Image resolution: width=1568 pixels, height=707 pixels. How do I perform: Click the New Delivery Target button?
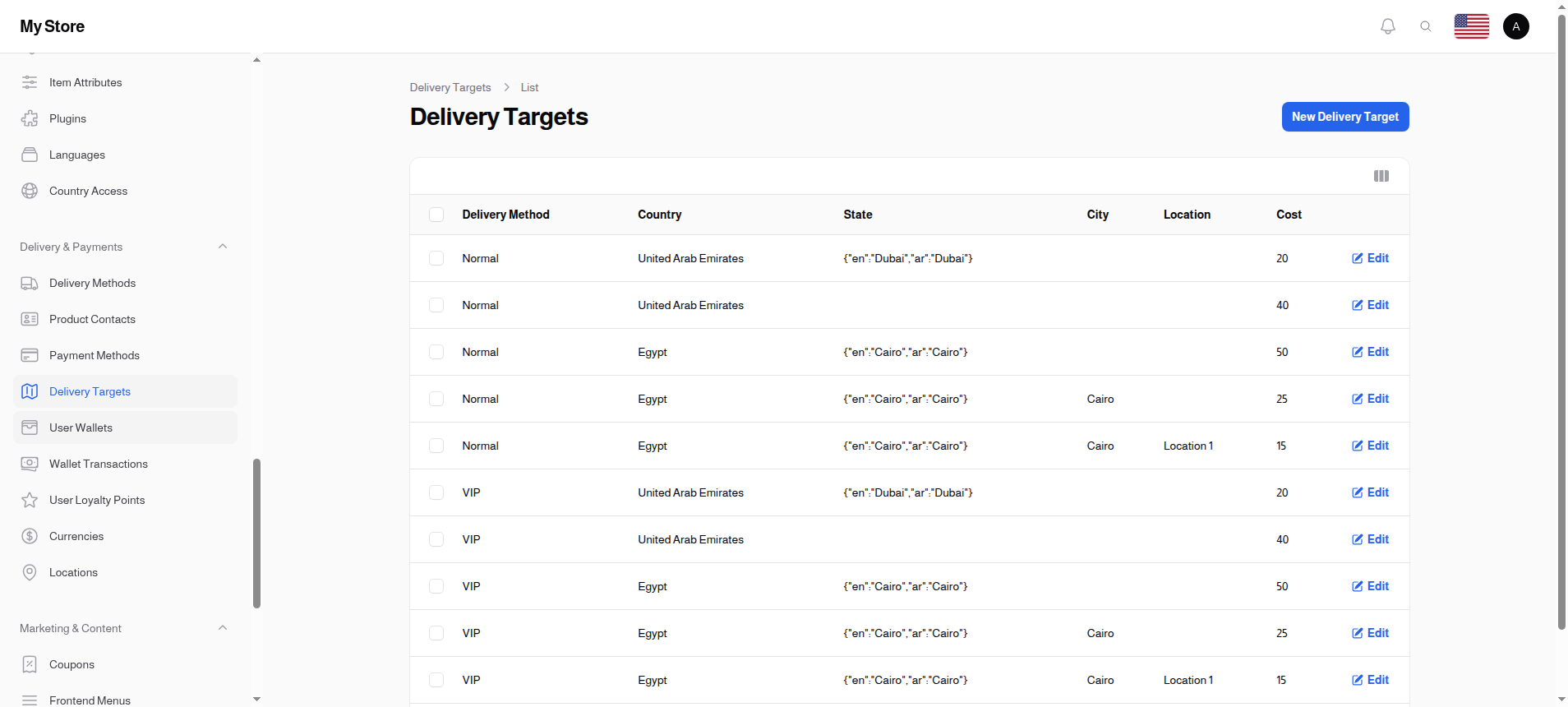[1345, 117]
